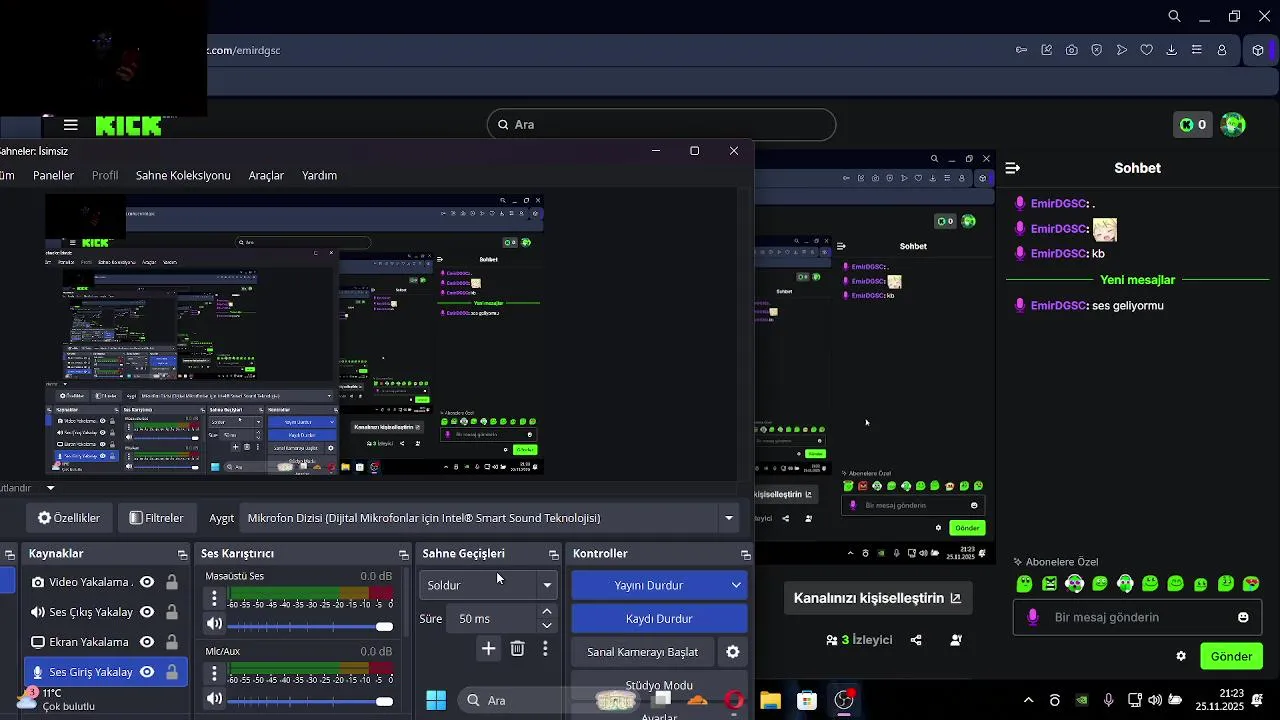Unlock the Video Yakalama source
1280x720 pixels.
(x=172, y=582)
